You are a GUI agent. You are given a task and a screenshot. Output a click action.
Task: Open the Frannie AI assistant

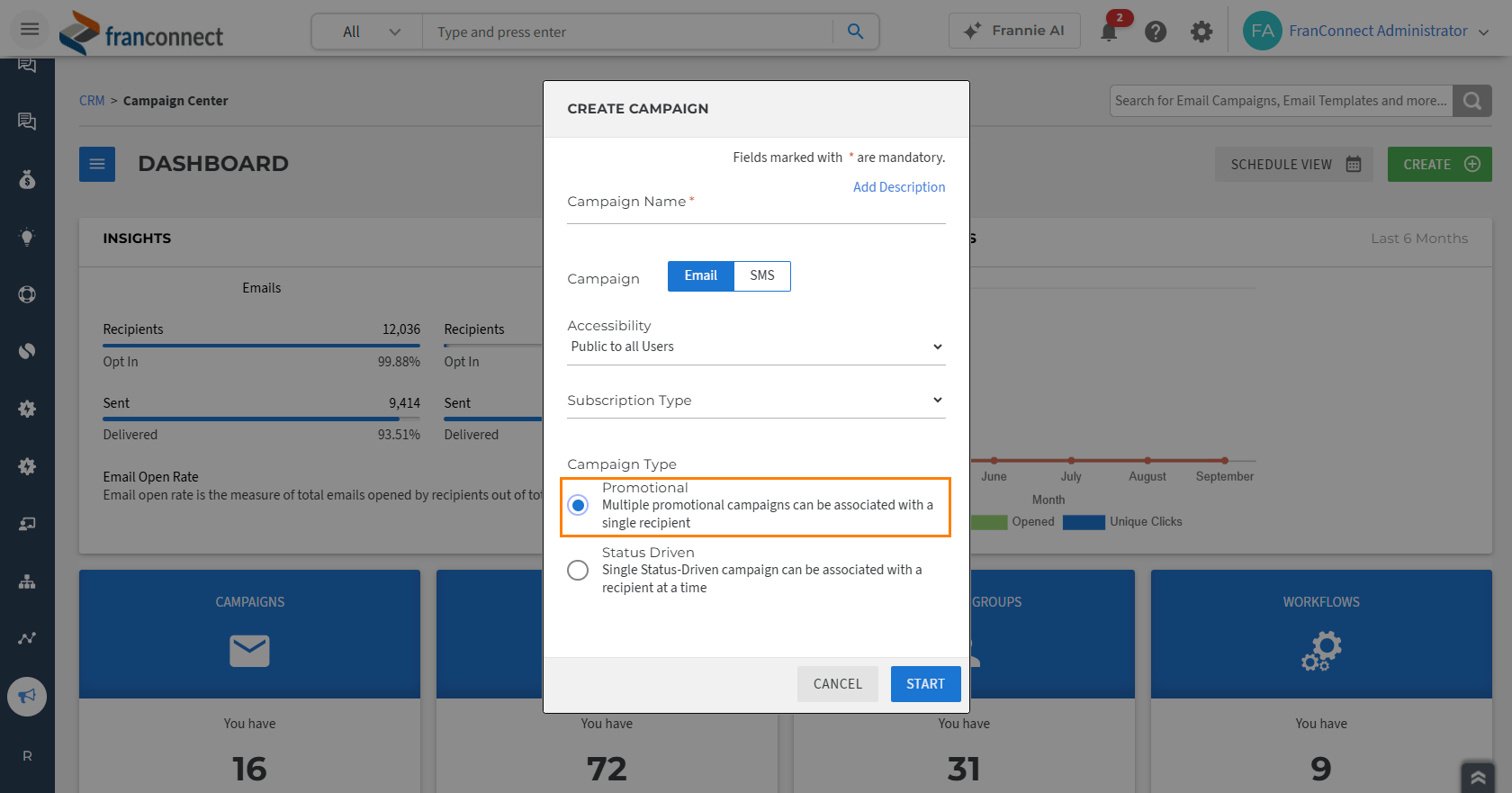click(1014, 31)
